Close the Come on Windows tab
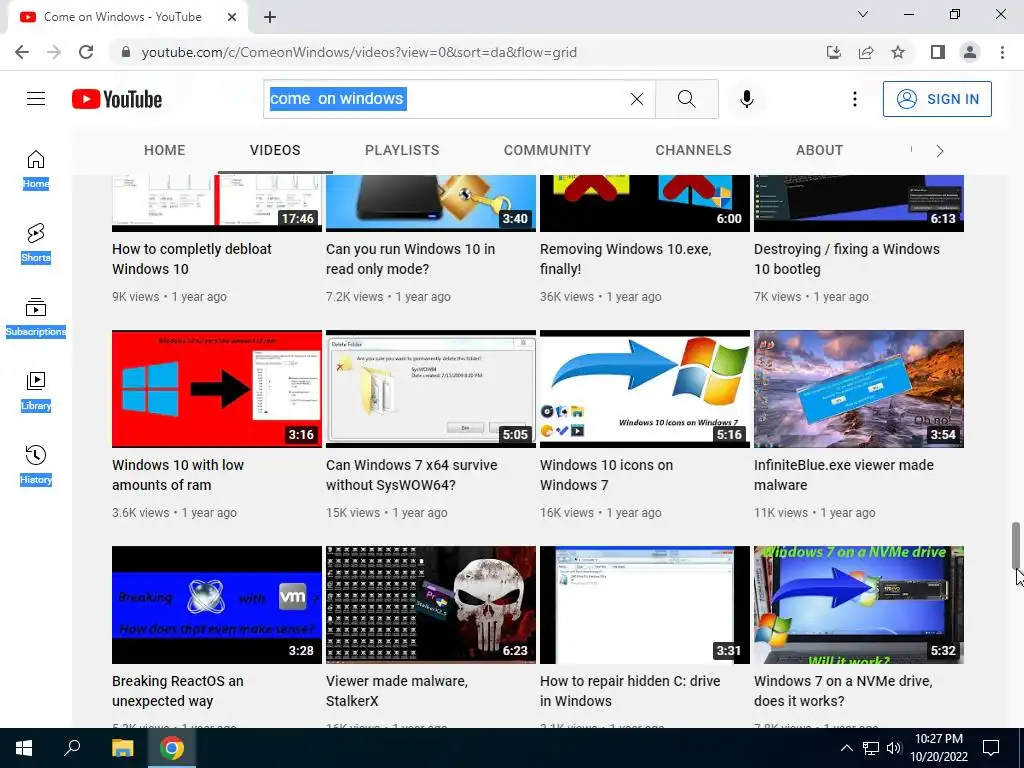Screen dimensions: 1024x768 [x=232, y=17]
